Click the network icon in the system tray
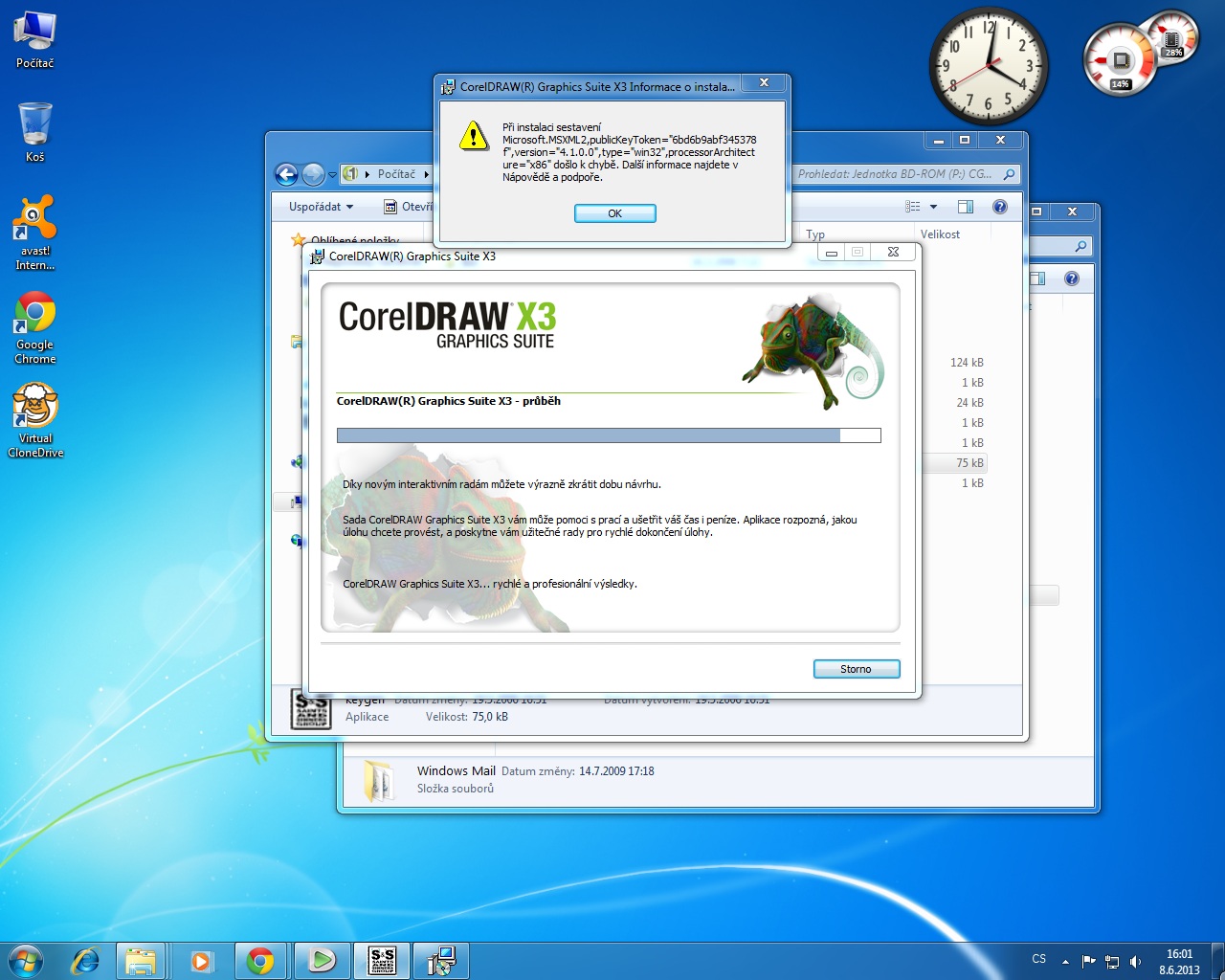Viewport: 1225px width, 980px height. [x=1112, y=961]
